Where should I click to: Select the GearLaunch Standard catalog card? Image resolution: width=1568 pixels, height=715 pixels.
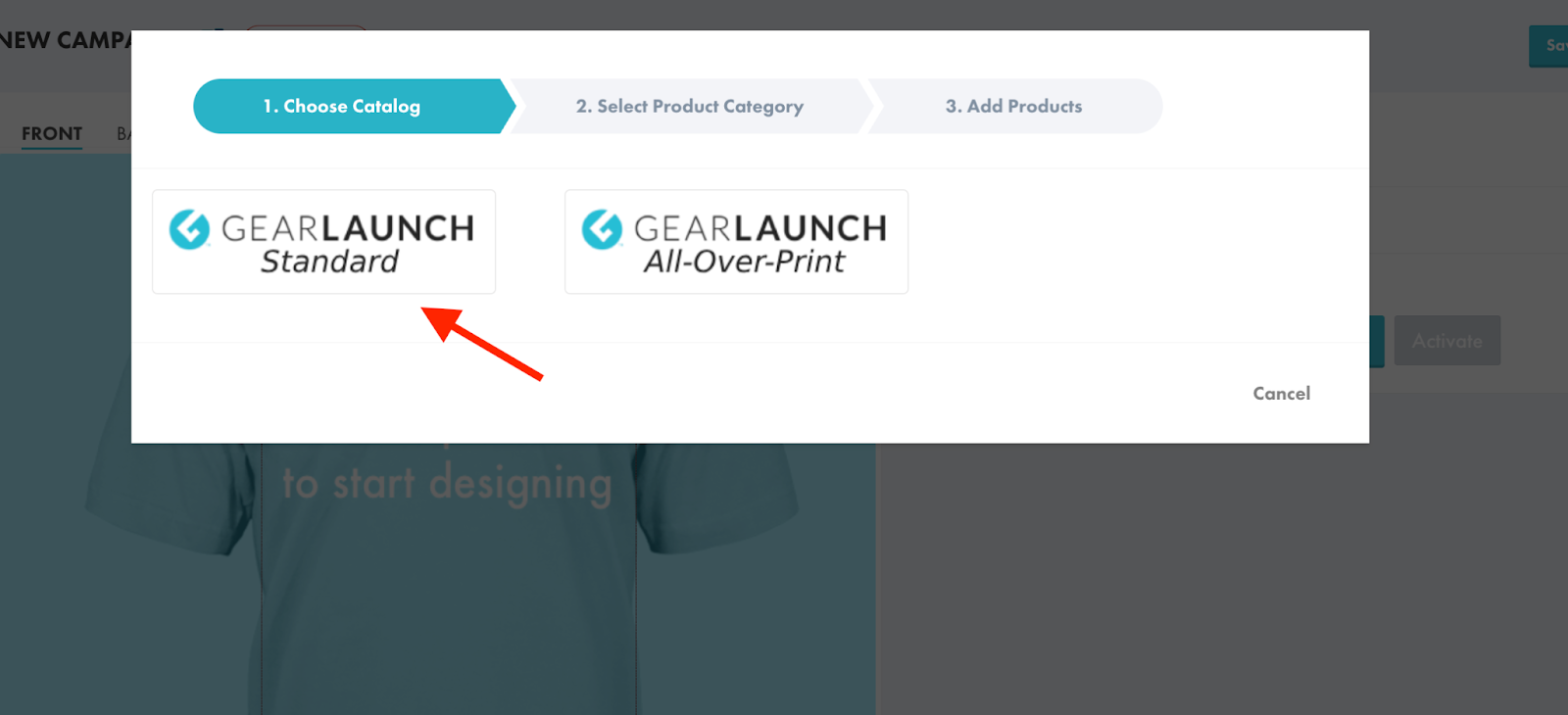pyautogui.click(x=323, y=242)
